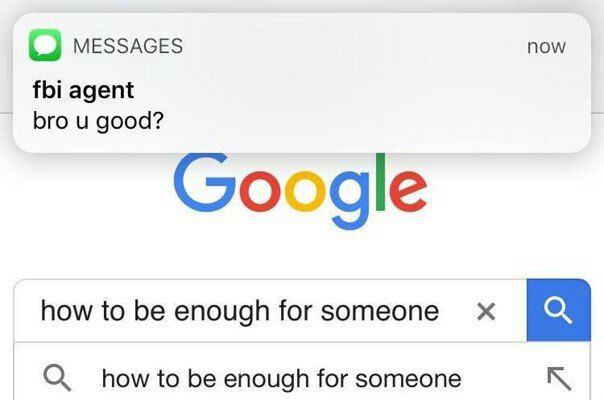This screenshot has height=400, width=604.
Task: Clear the search text with the X
Action: coord(486,311)
